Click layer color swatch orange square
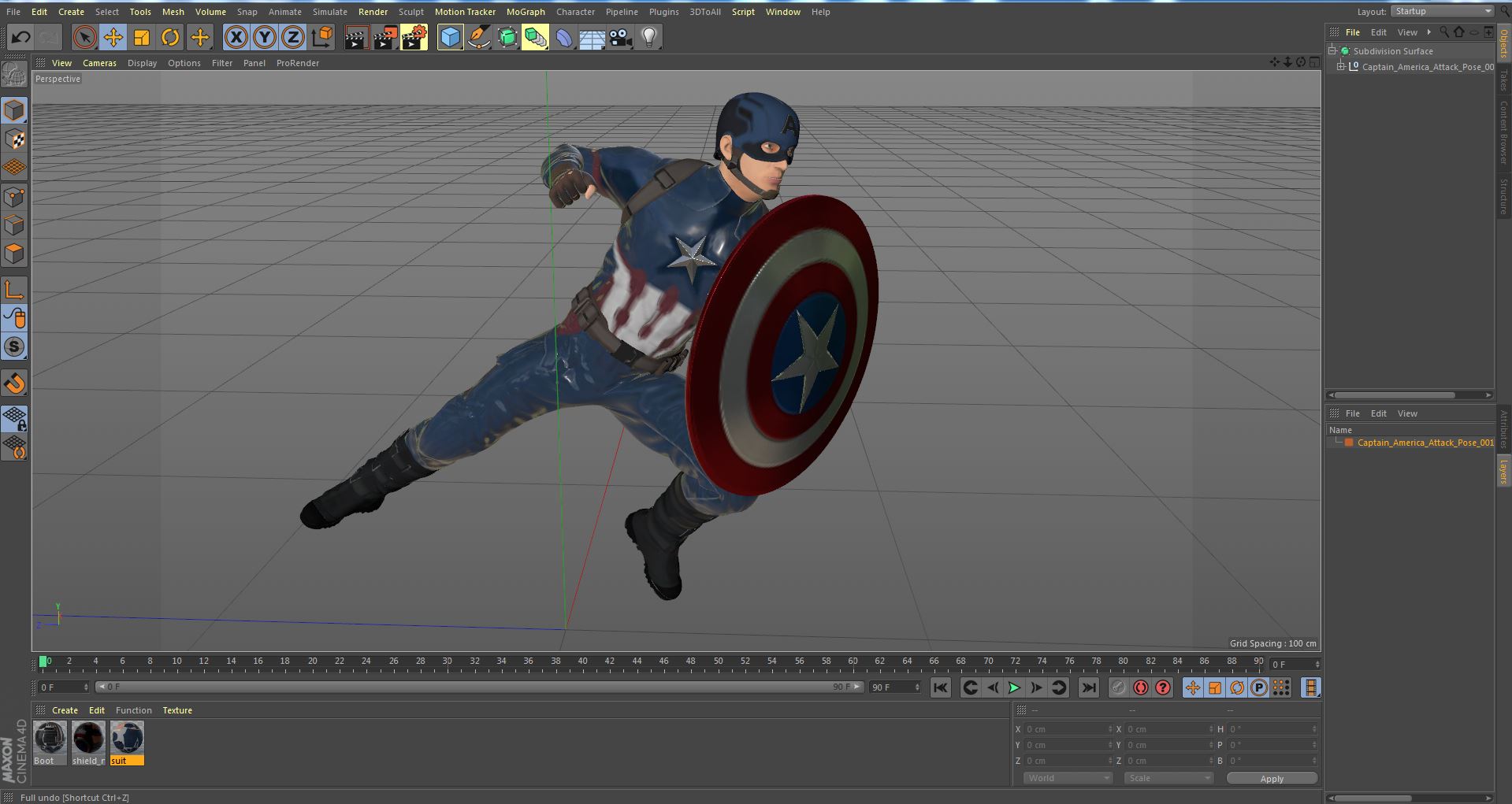 (1349, 443)
